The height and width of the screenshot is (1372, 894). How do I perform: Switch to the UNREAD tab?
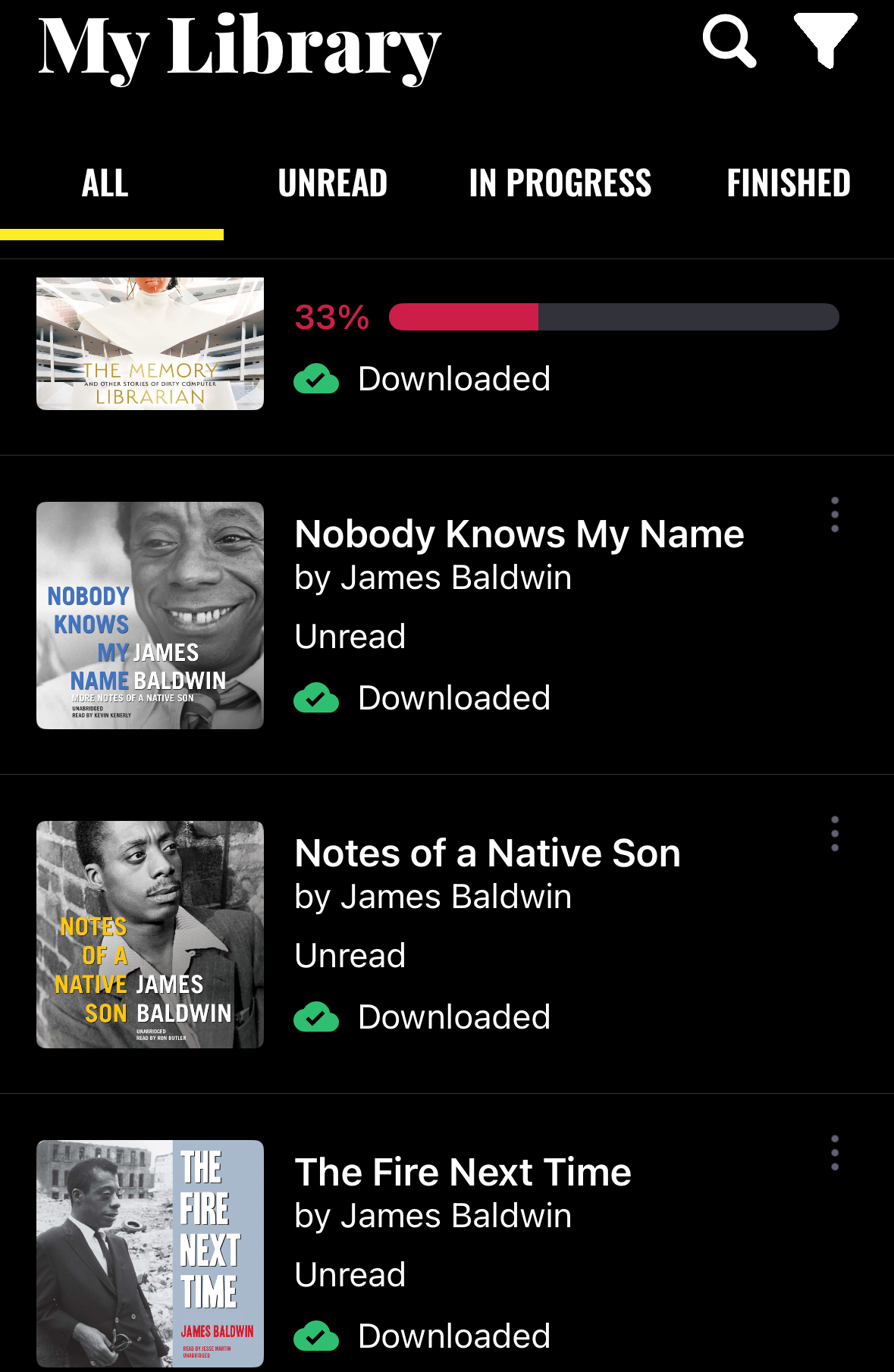point(333,183)
